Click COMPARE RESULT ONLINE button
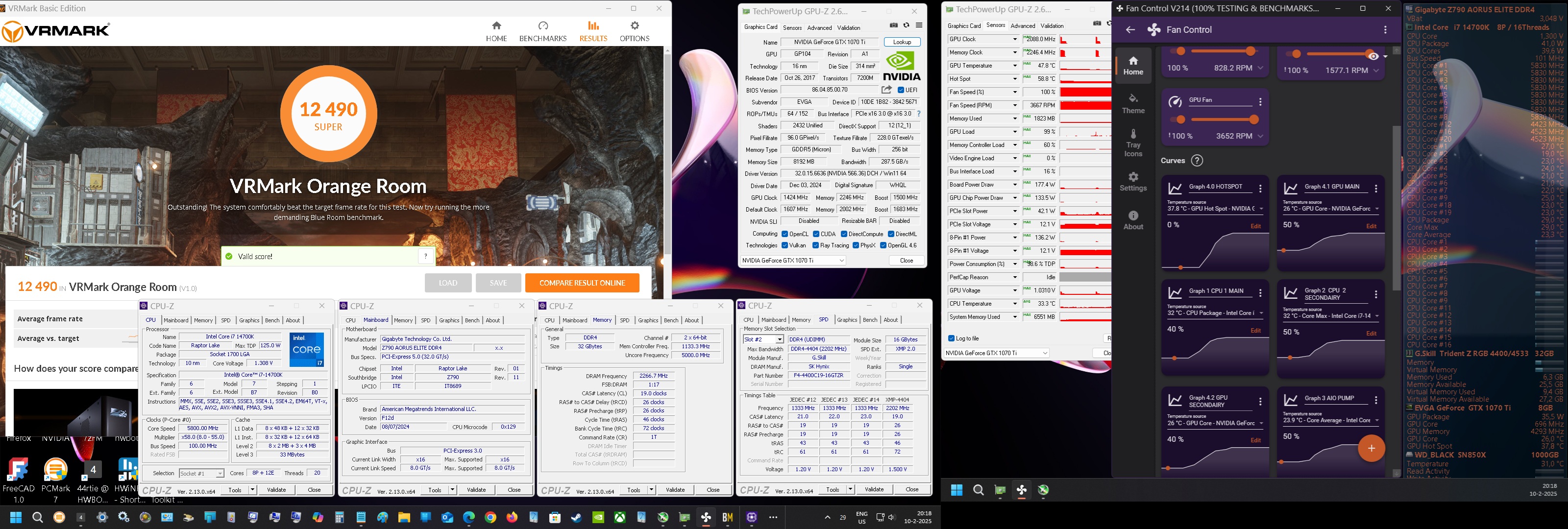 pos(582,283)
